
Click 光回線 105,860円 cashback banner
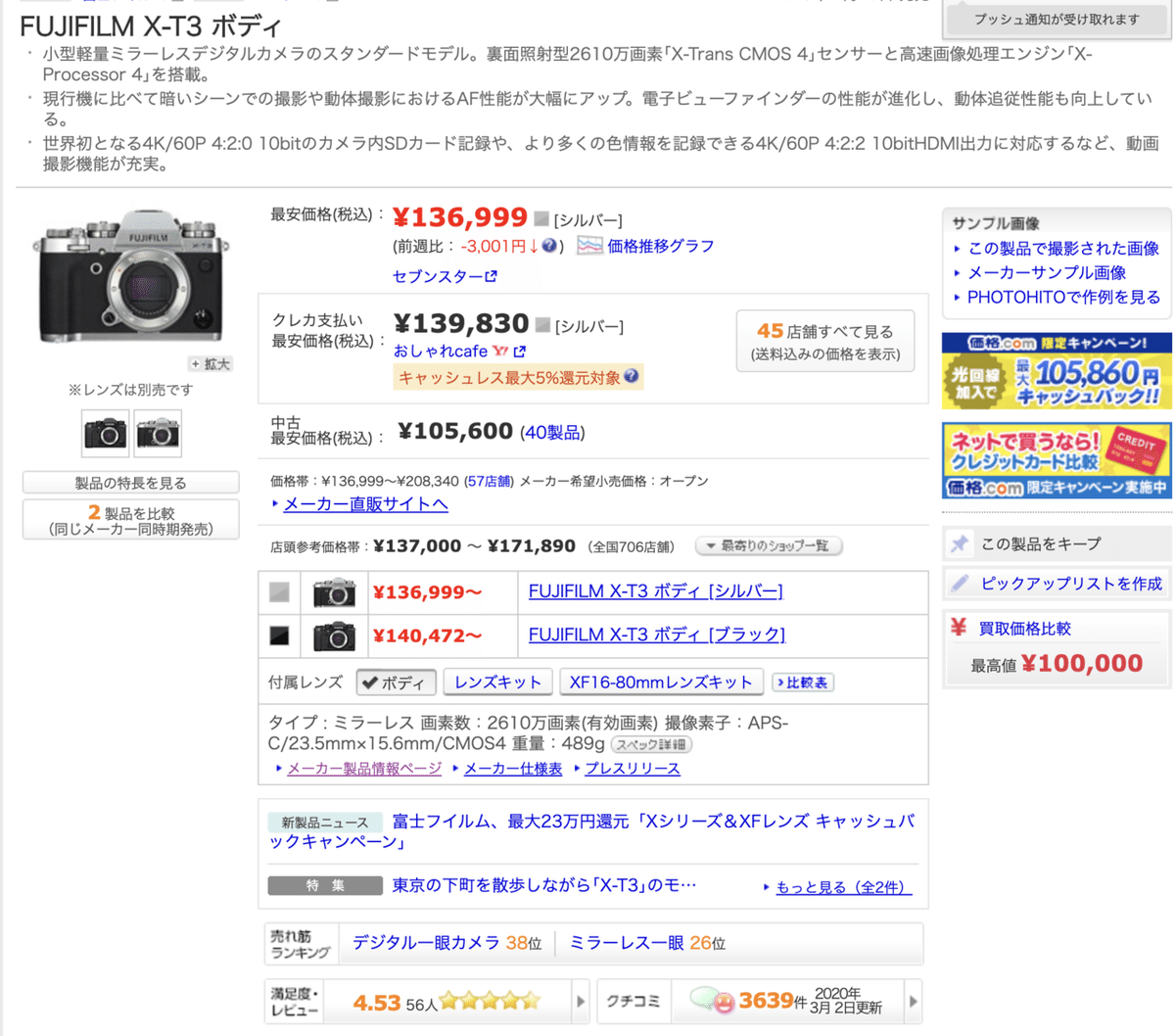(1057, 370)
